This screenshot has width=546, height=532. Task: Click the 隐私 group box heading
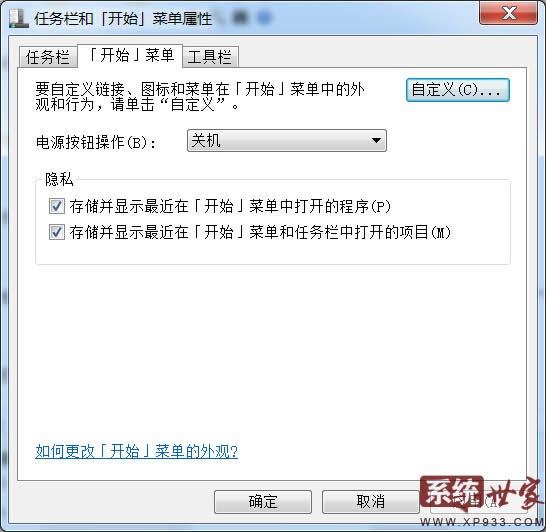[x=59, y=180]
